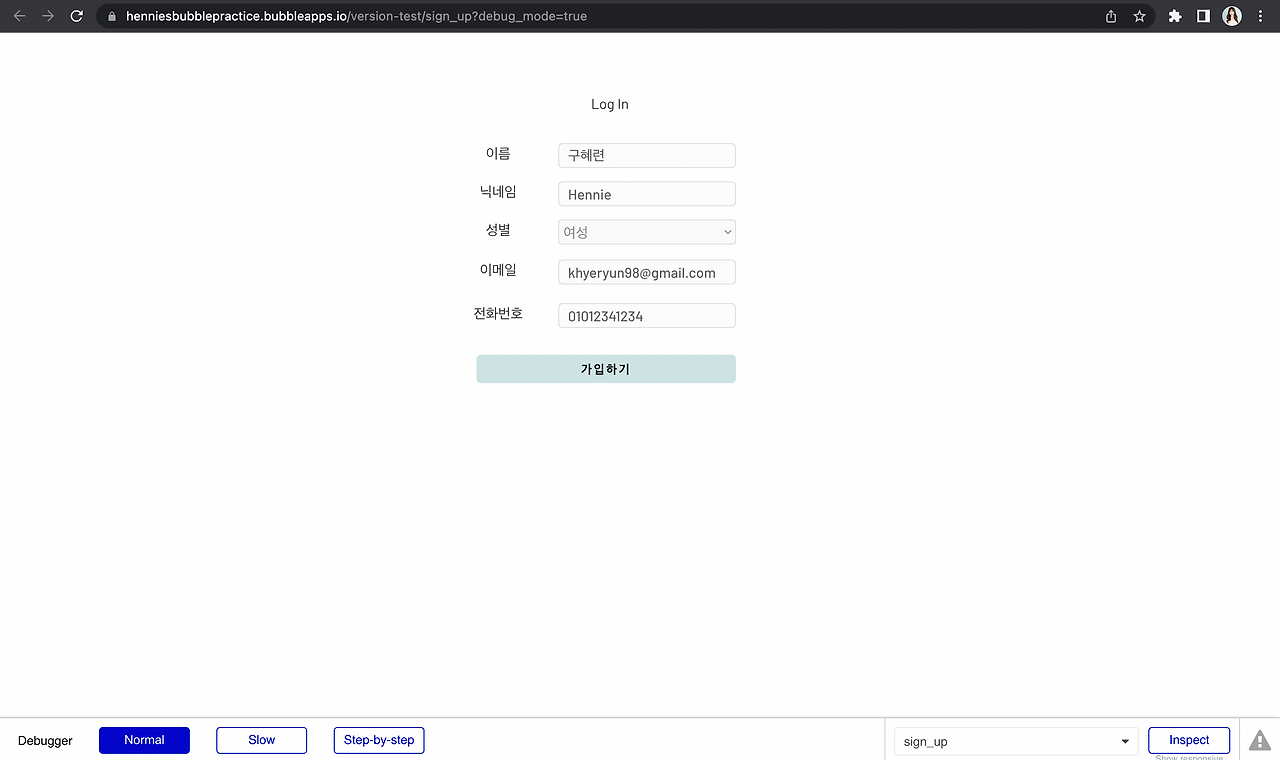1280x760 pixels.
Task: Click the browser profile avatar
Action: (x=1231, y=16)
